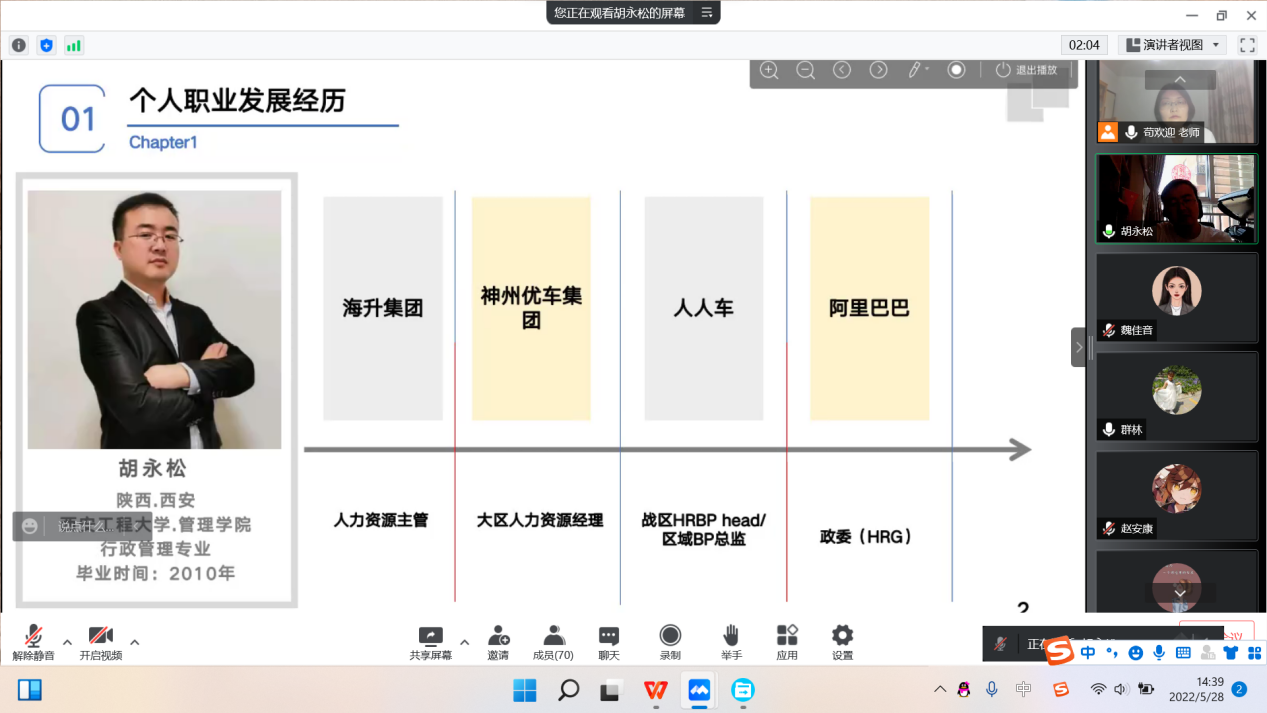Unmute the microphone (解除静音)
Screen dimensions: 1267x713
33,637
